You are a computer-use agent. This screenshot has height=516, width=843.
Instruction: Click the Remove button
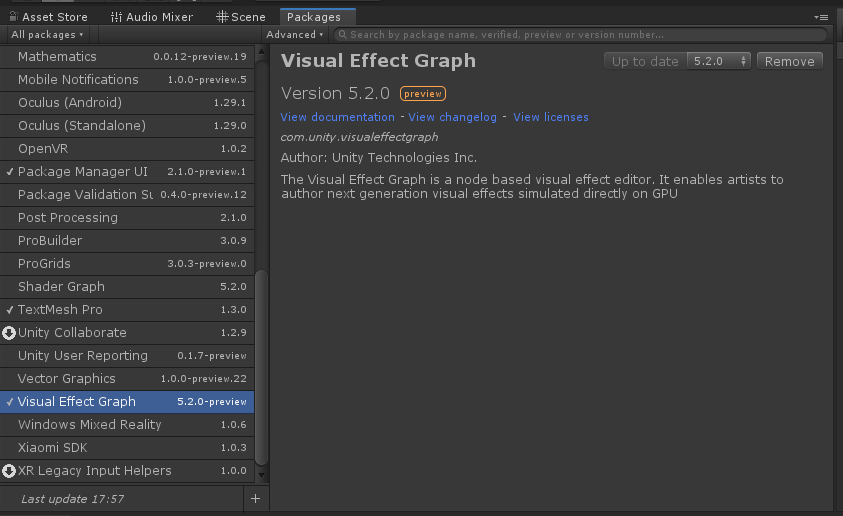click(789, 61)
